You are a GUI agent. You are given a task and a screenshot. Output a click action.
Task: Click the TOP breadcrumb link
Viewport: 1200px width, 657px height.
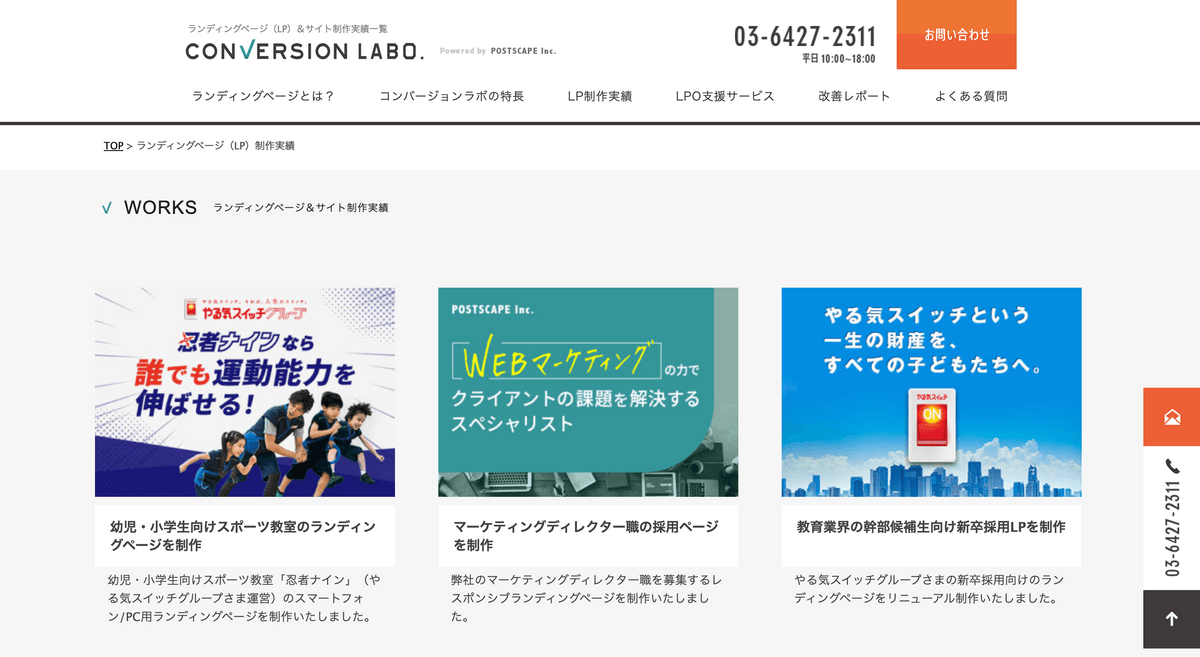(x=113, y=146)
